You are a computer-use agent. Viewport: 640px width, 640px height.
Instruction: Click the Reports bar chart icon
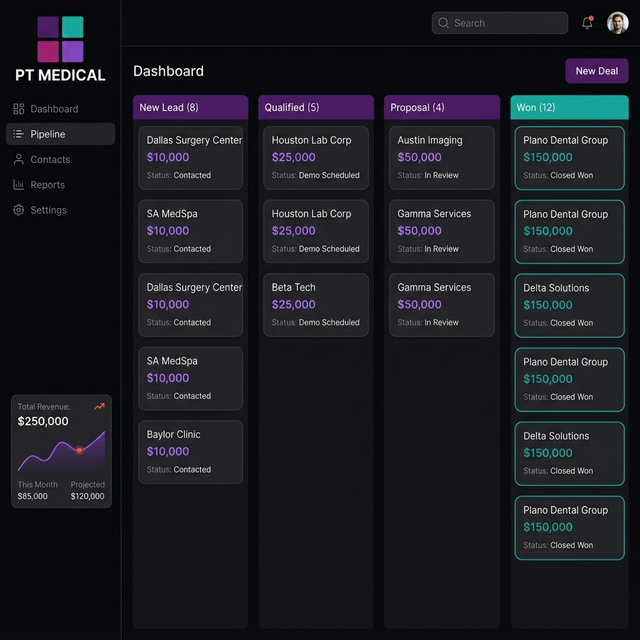[18, 184]
